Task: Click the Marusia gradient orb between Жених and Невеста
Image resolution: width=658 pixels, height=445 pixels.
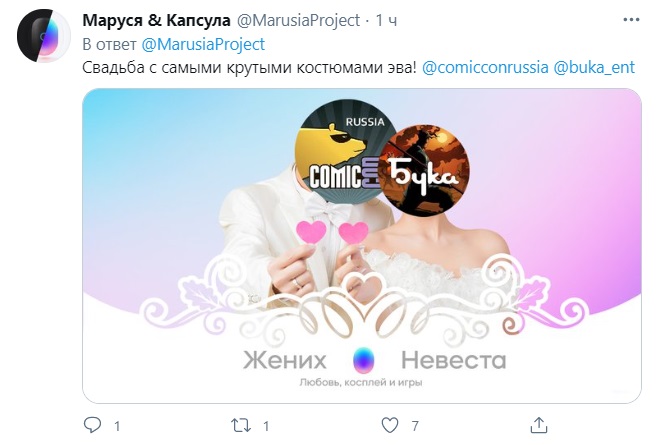Action: (363, 360)
